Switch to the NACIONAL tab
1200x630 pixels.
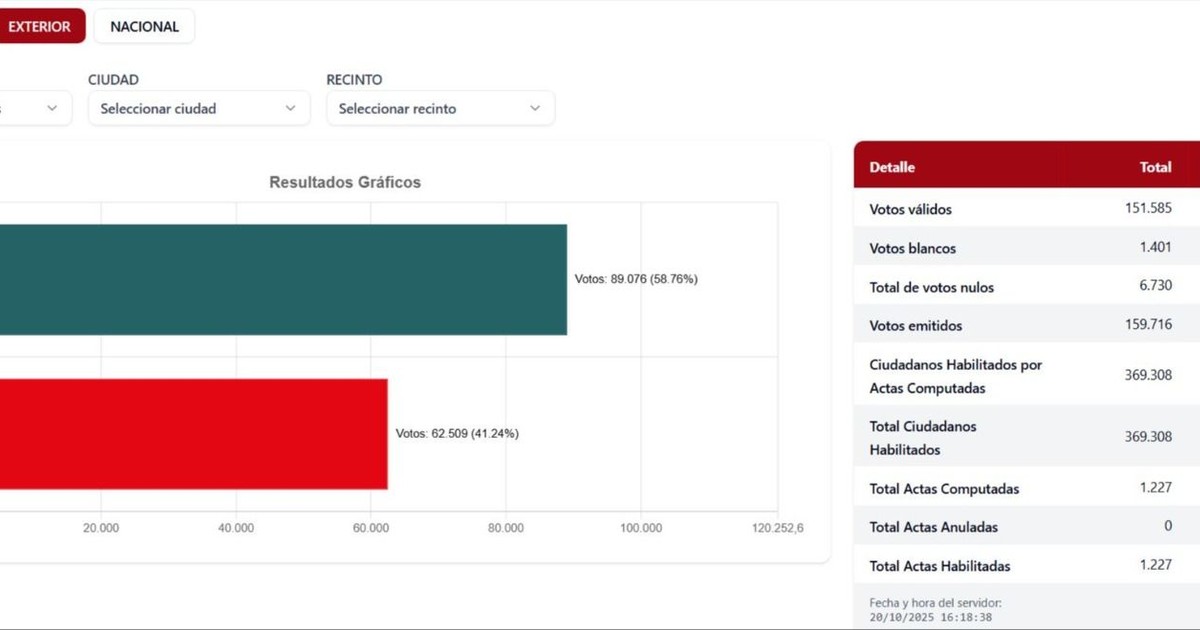point(144,26)
